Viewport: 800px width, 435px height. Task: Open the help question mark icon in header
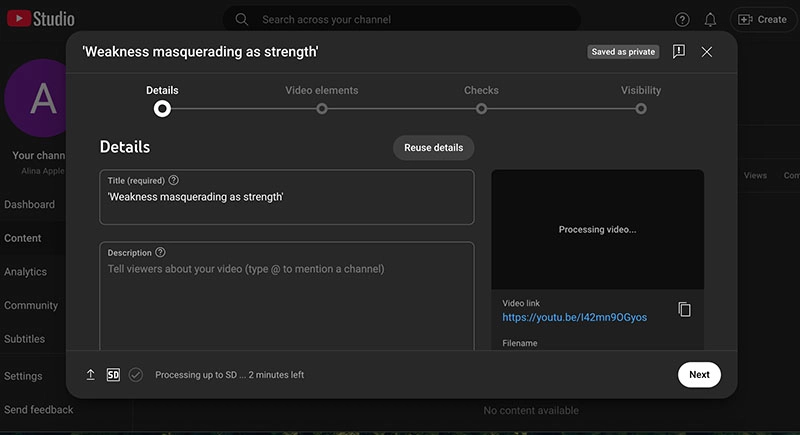(x=682, y=19)
